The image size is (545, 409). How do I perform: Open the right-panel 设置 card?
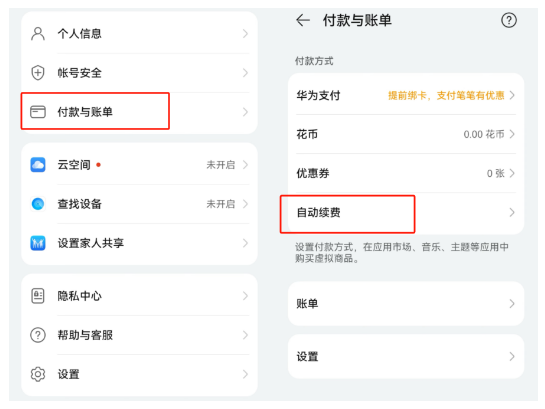[x=406, y=357]
